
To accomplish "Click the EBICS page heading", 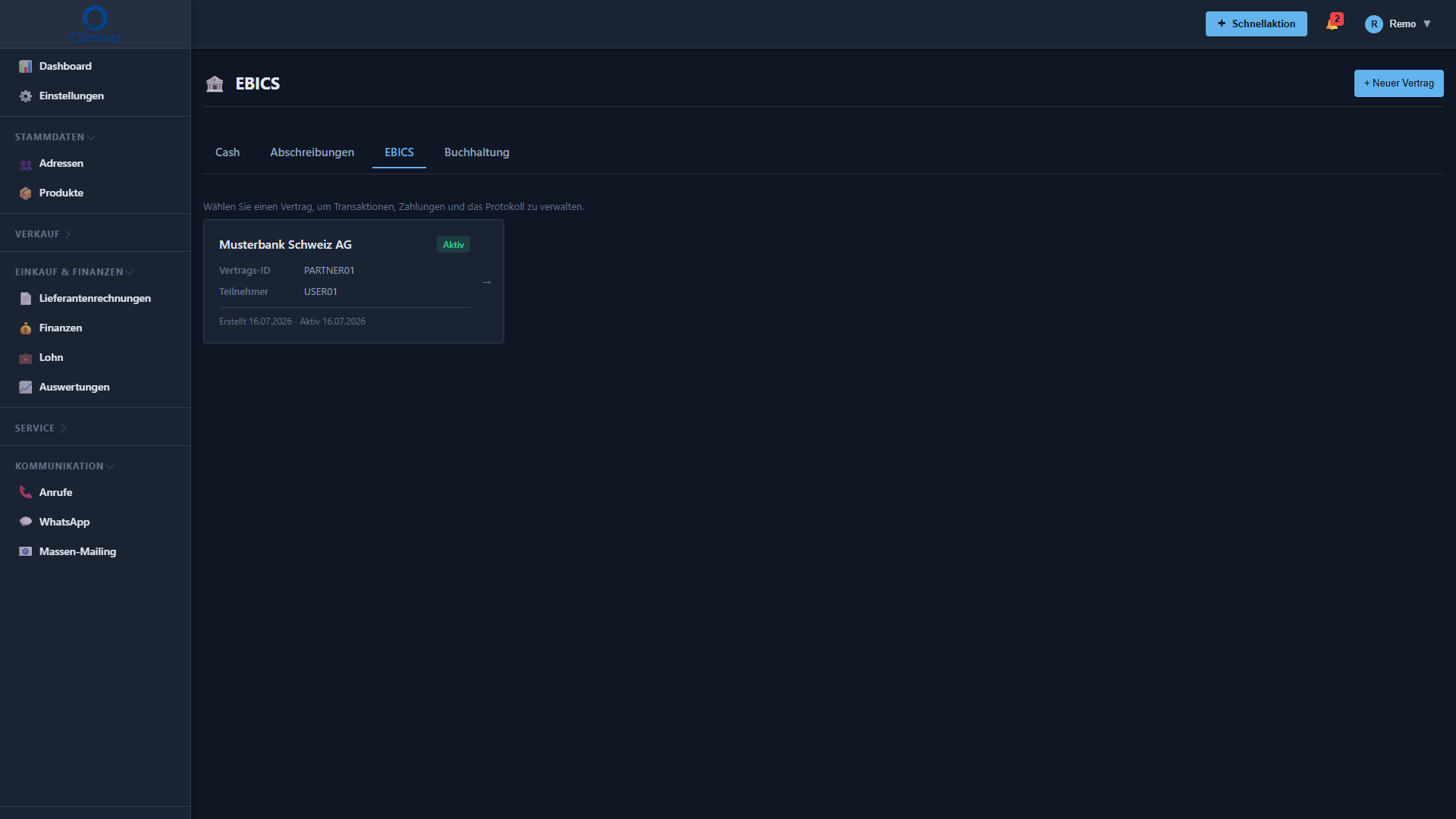I will [258, 83].
